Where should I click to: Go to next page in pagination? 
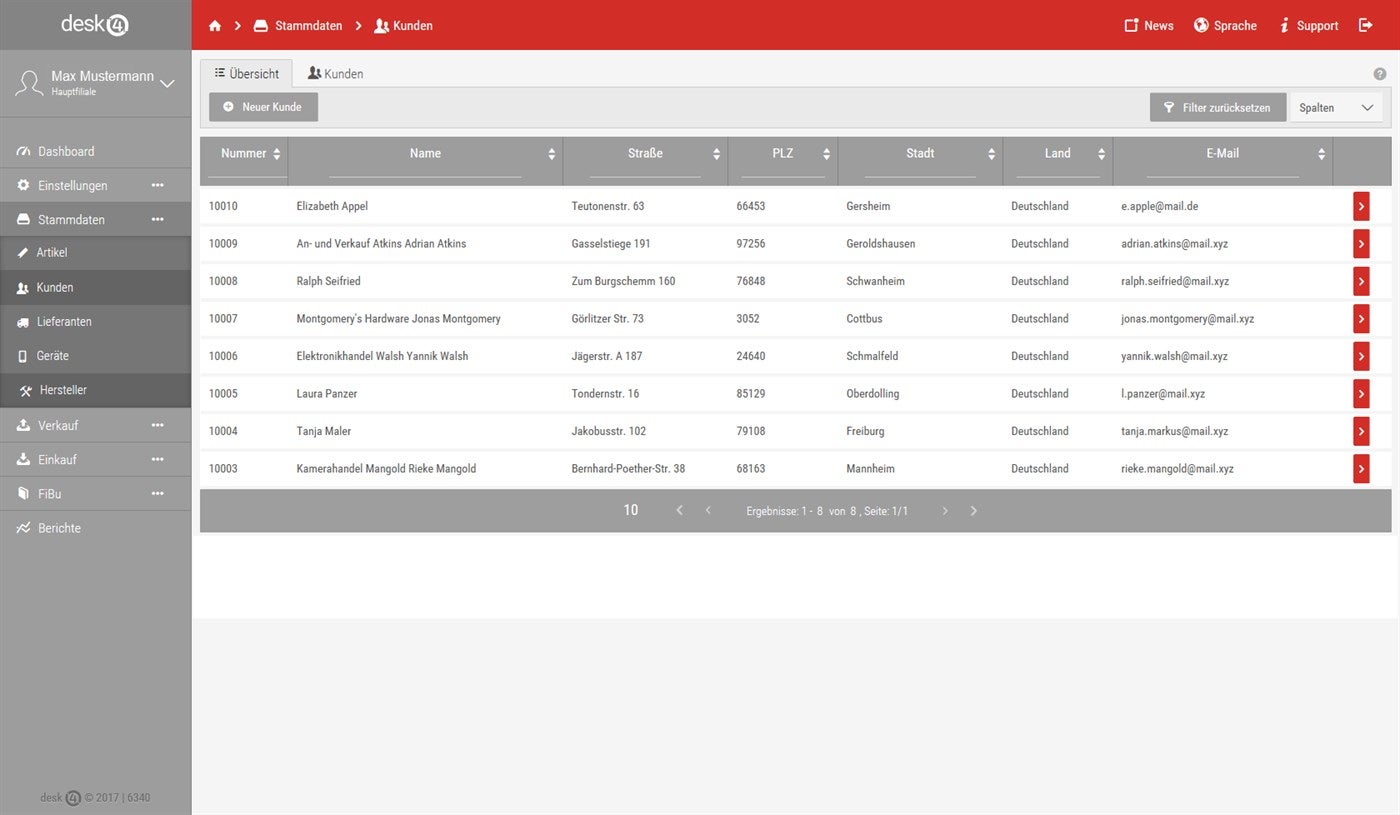(945, 511)
